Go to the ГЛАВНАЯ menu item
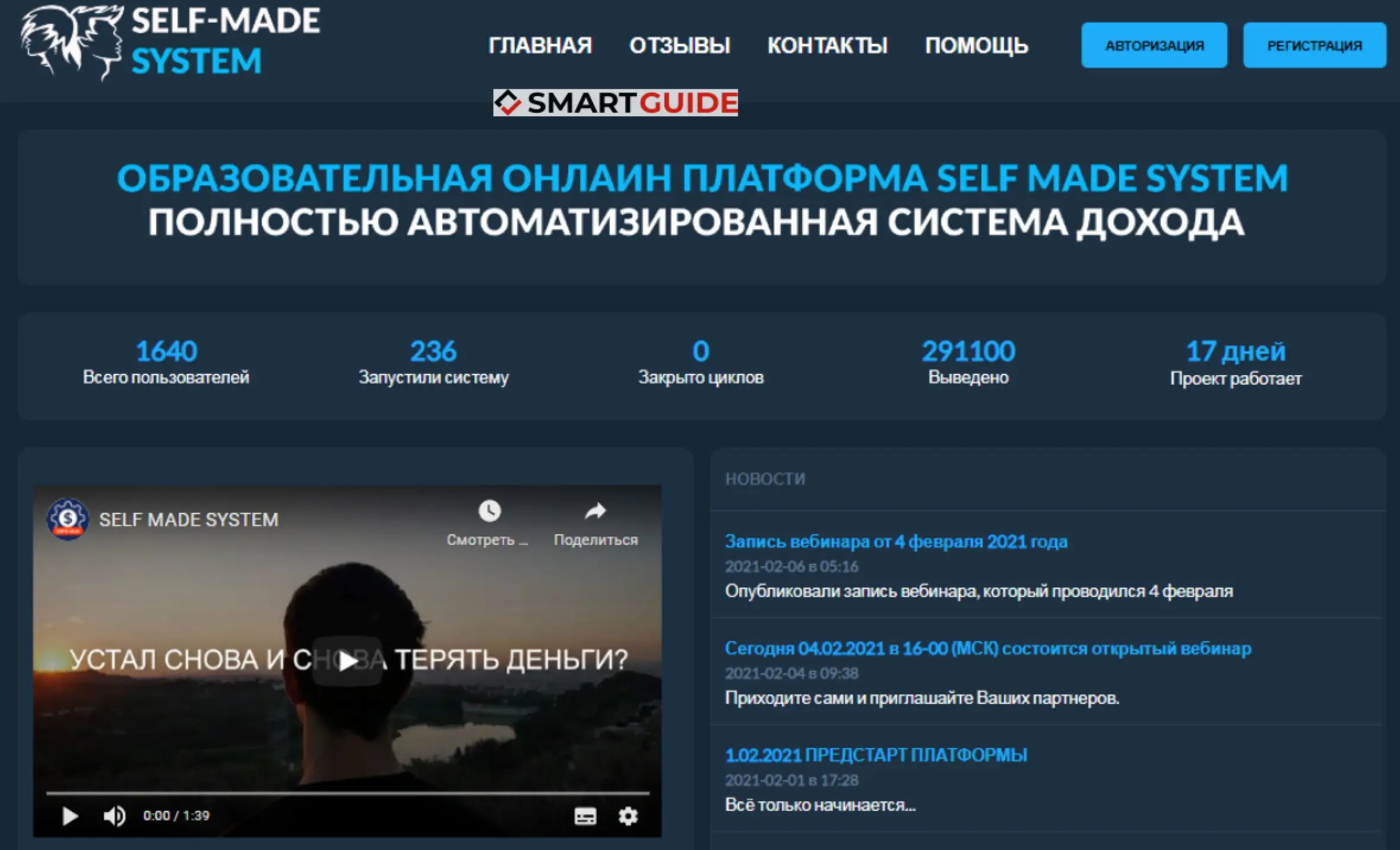Viewport: 1400px width, 850px height. 540,46
